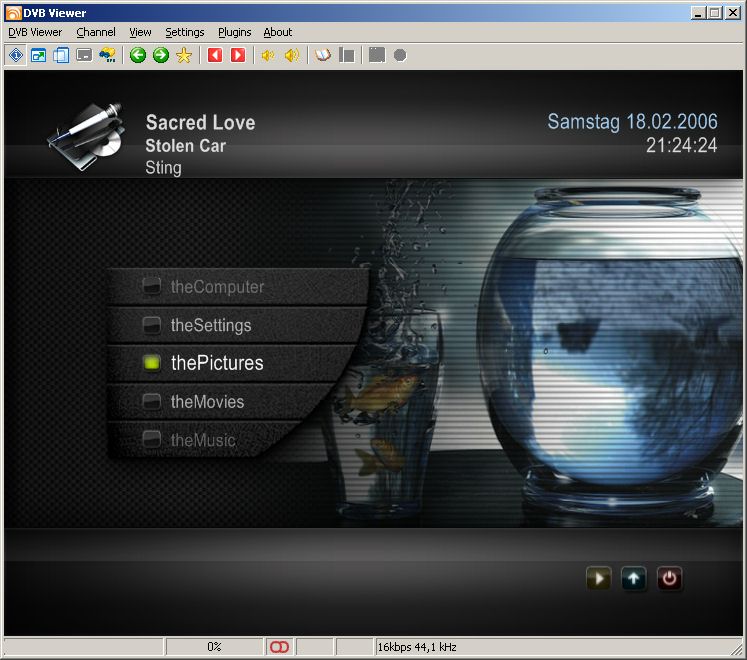The image size is (747, 660).
Task: Open the DVB Viewer menu
Action: [35, 32]
